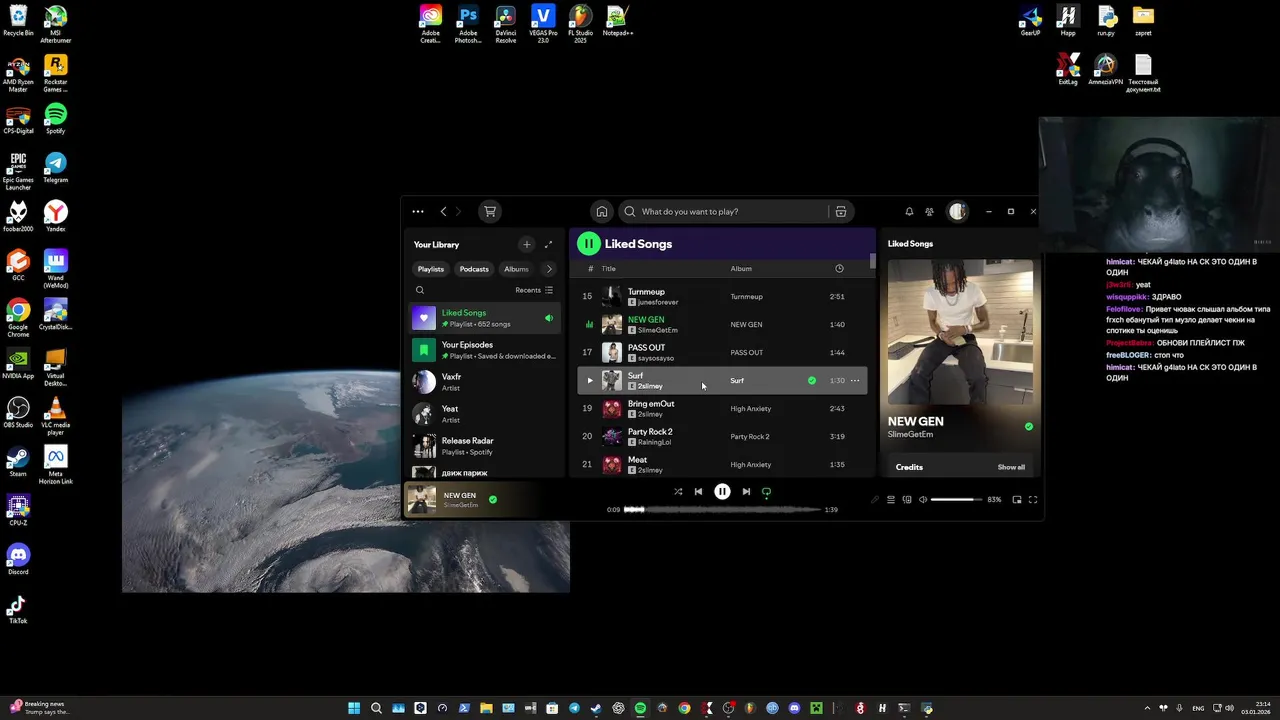Sort tracks by Album column

(x=741, y=268)
